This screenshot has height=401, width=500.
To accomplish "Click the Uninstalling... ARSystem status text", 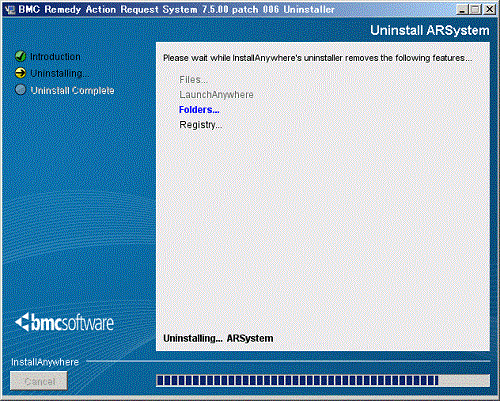I will [218, 338].
